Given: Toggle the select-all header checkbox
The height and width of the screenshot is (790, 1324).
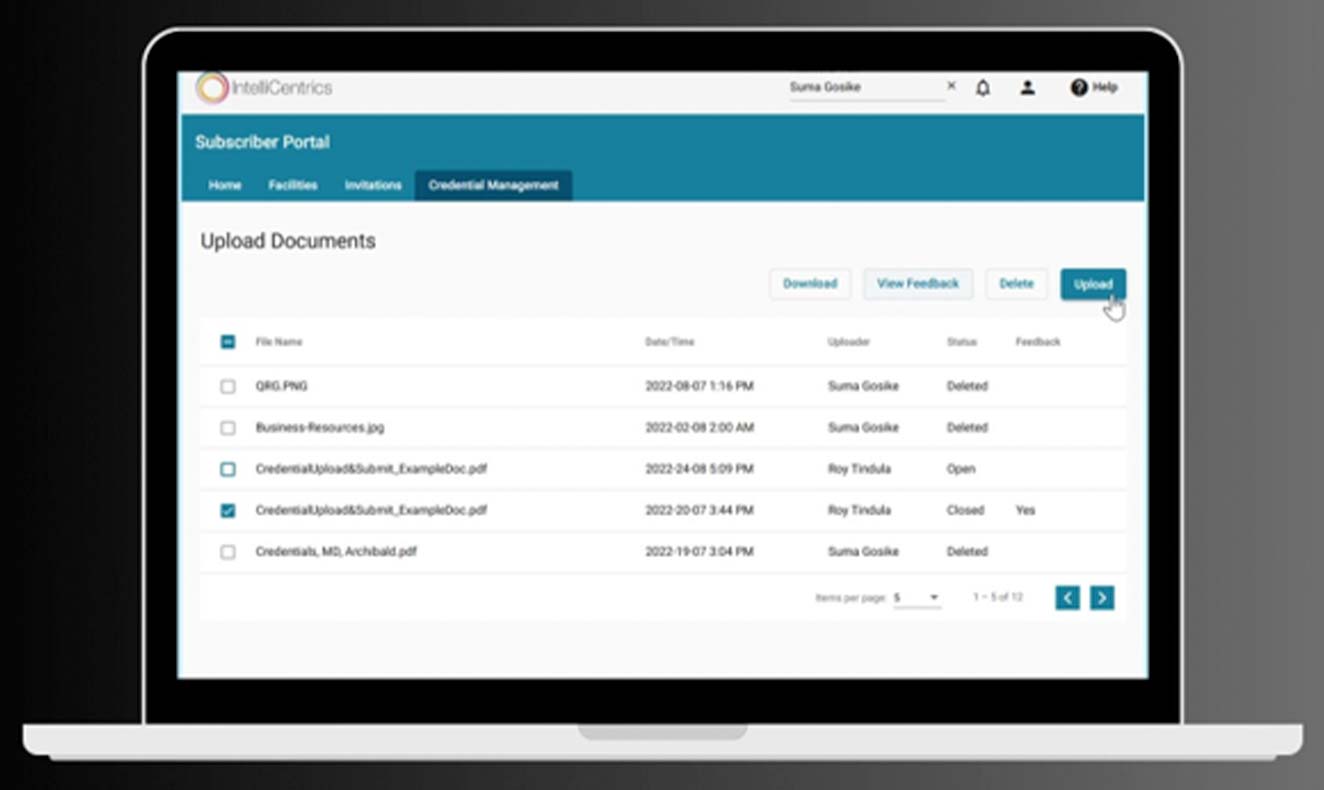Looking at the screenshot, I should (228, 342).
